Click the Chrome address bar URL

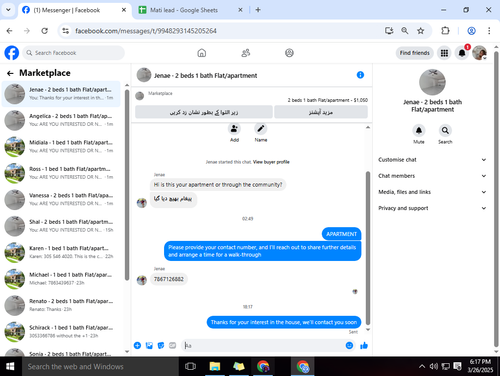[x=146, y=31]
